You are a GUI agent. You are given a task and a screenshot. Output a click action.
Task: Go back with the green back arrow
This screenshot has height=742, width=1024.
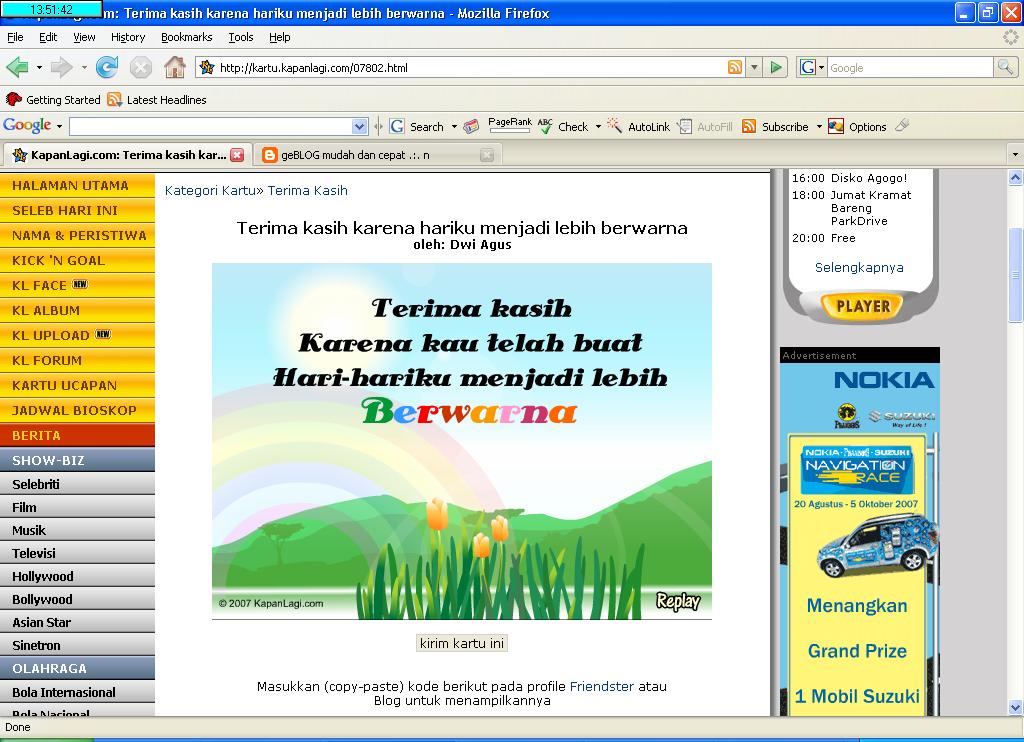pyautogui.click(x=17, y=67)
